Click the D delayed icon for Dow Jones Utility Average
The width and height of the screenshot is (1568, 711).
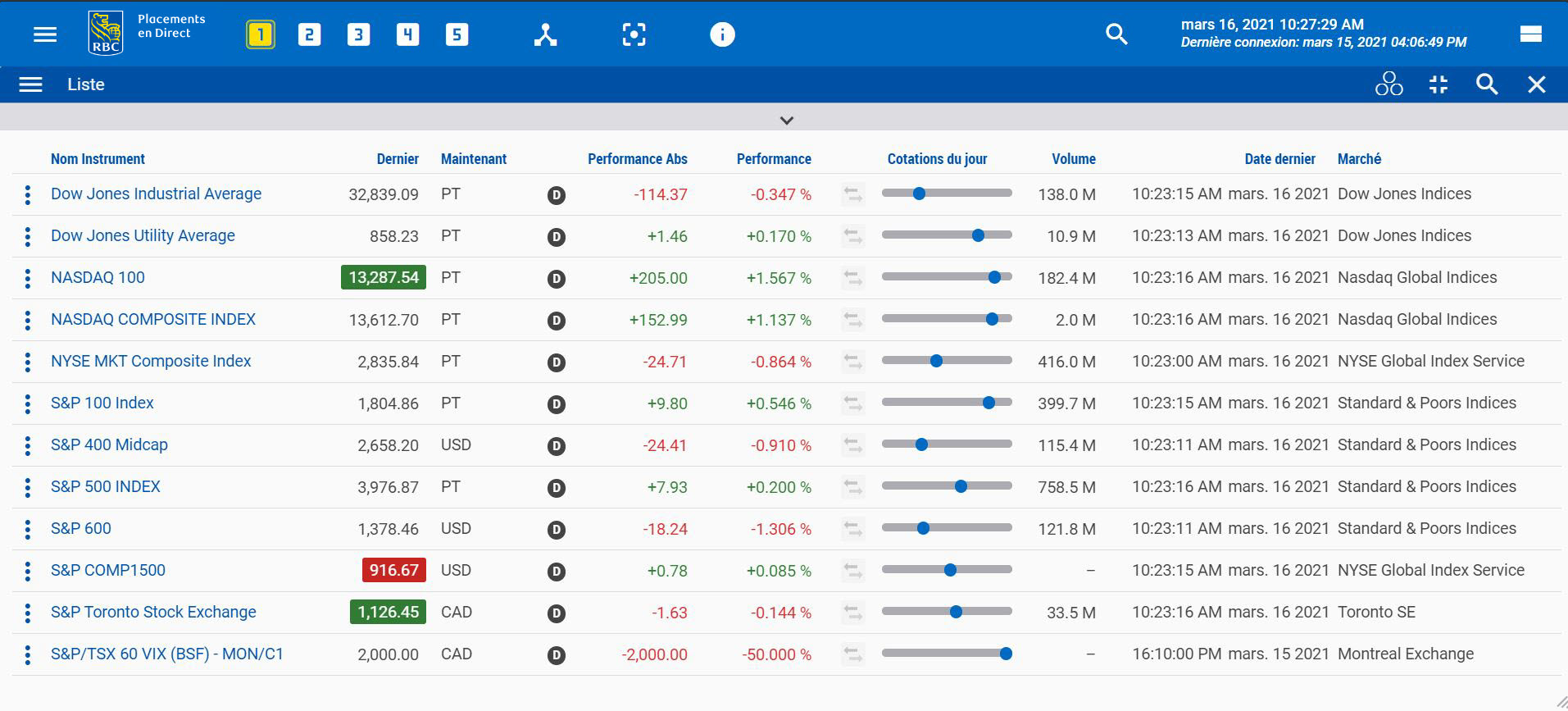click(x=557, y=237)
